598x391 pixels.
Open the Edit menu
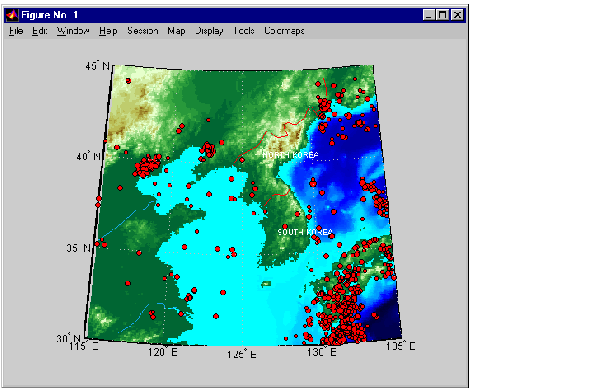[x=40, y=31]
